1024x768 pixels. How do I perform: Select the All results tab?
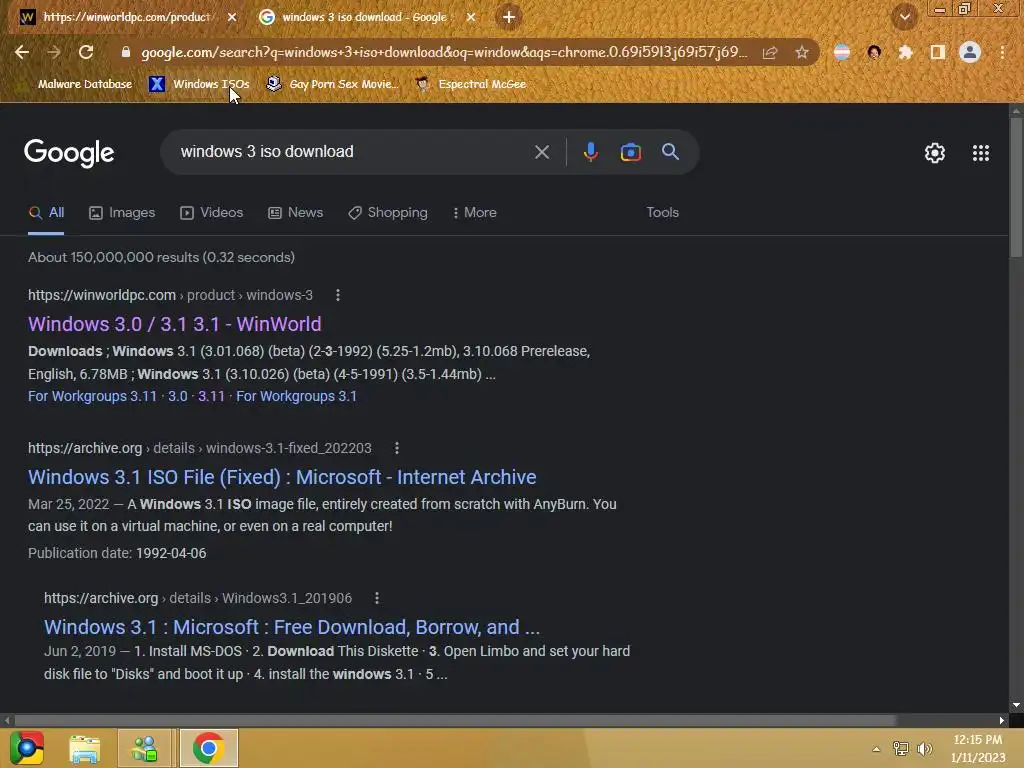tap(46, 213)
